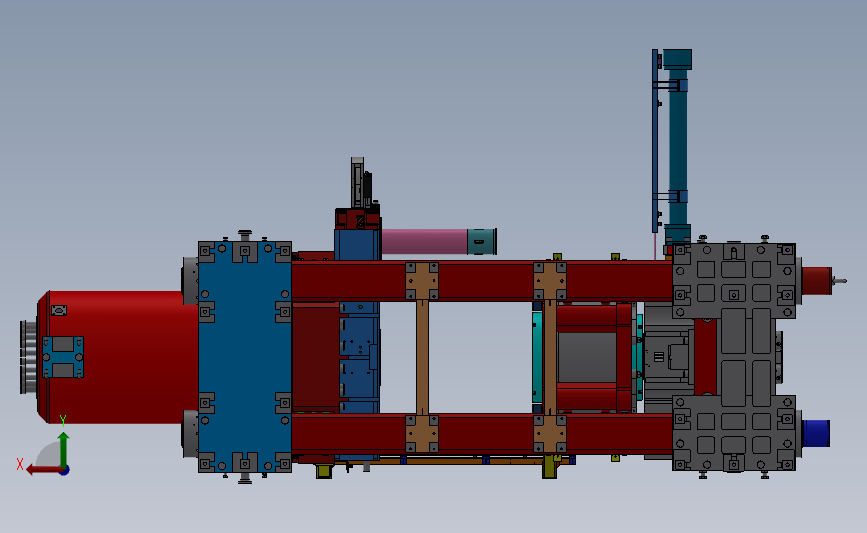This screenshot has height=533, width=867.
Task: Select the gear at the far left end
Action: coord(28,357)
